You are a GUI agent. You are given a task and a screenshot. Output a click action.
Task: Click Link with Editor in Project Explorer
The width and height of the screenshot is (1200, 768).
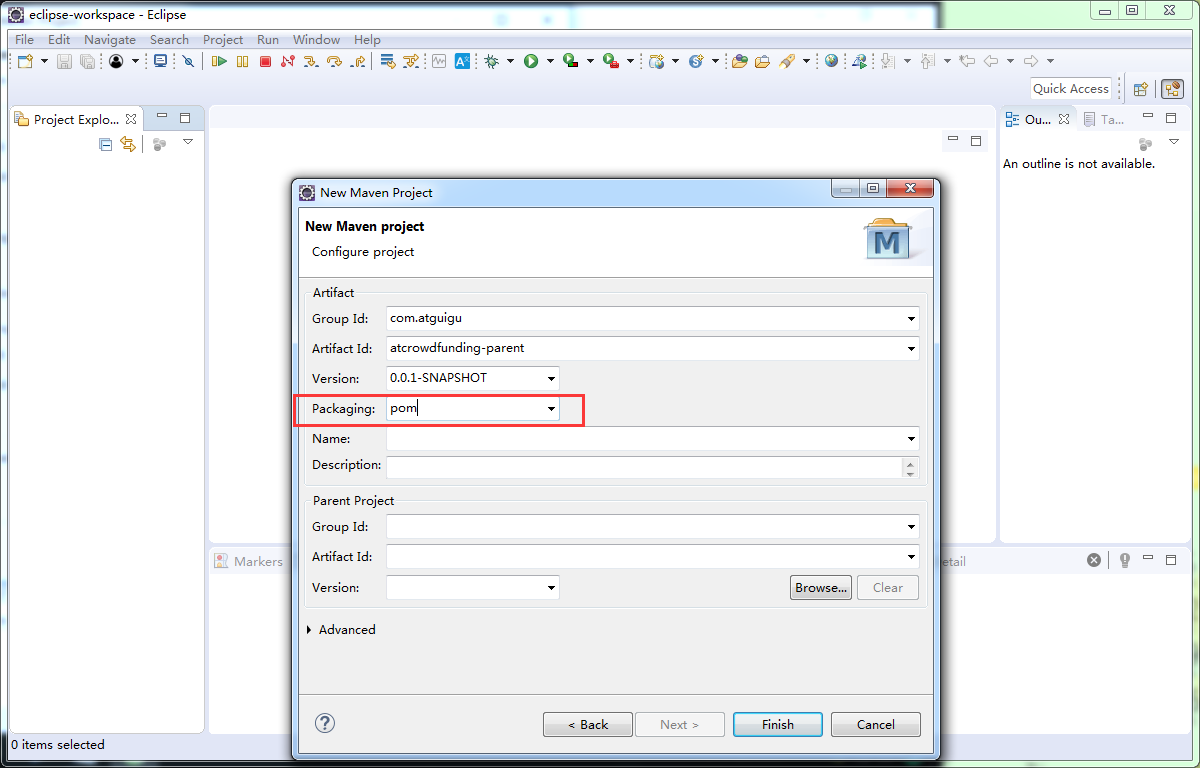pos(127,144)
